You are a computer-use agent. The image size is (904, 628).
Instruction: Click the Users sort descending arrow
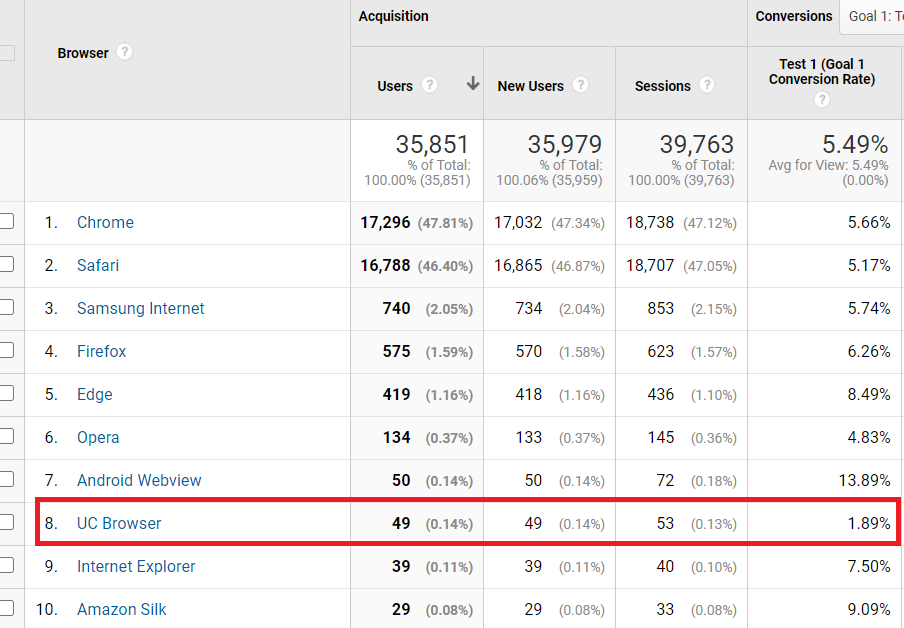pyautogui.click(x=473, y=84)
